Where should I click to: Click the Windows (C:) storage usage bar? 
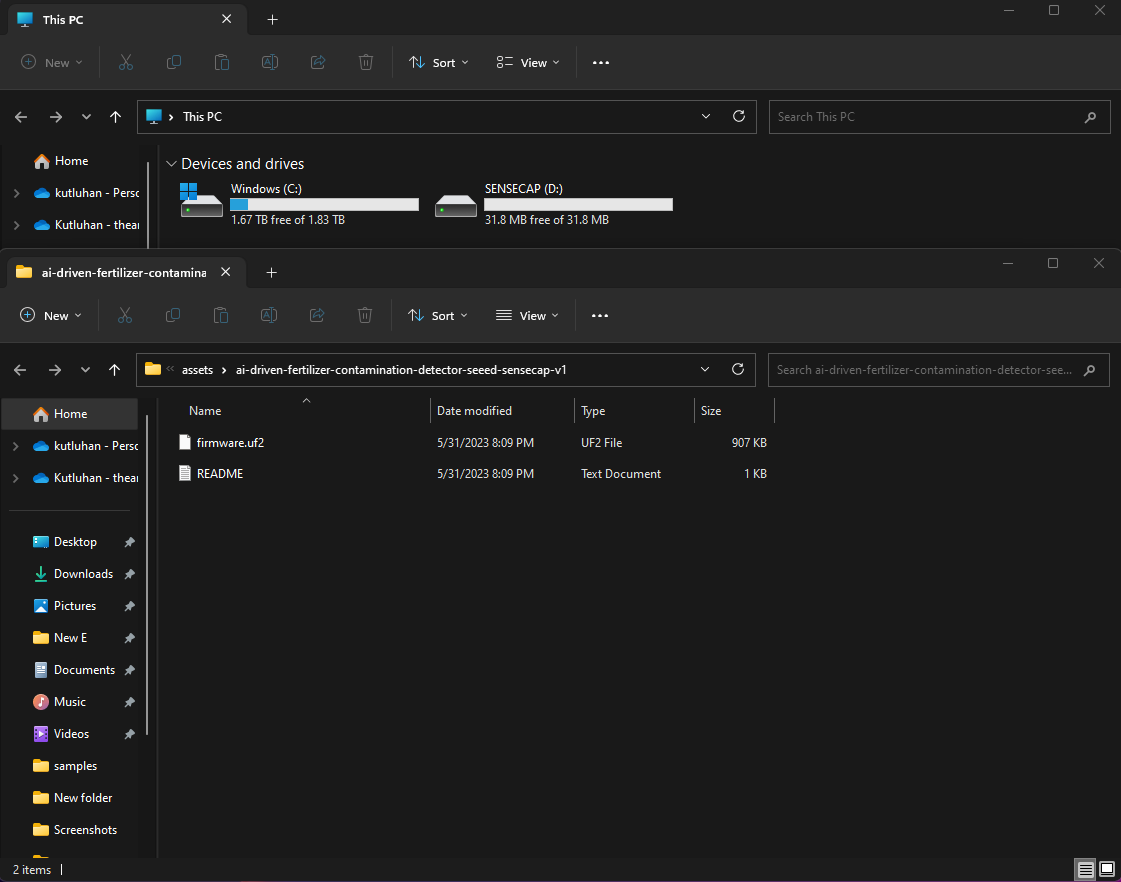[324, 204]
